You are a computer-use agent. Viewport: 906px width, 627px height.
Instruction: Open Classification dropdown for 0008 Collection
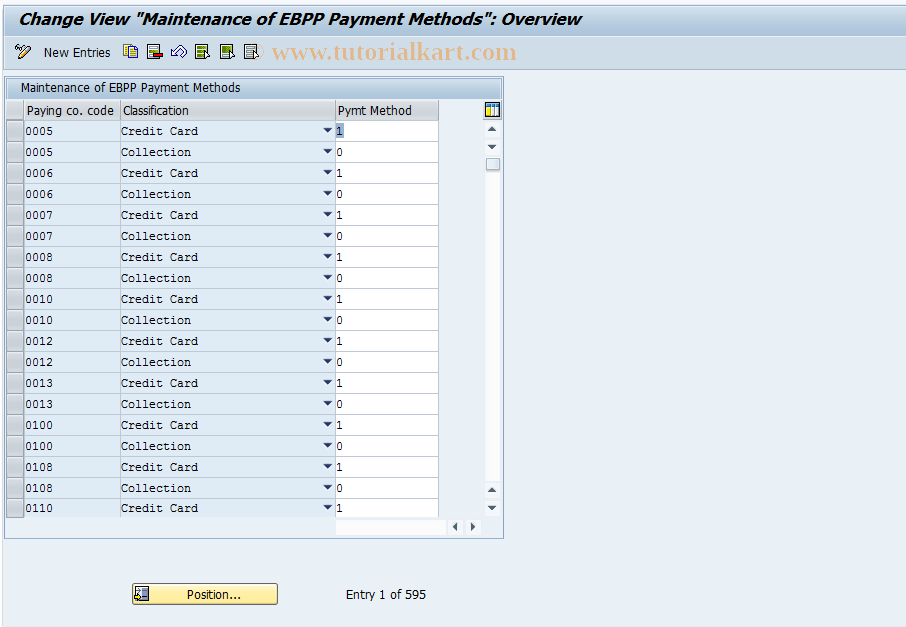tap(328, 277)
